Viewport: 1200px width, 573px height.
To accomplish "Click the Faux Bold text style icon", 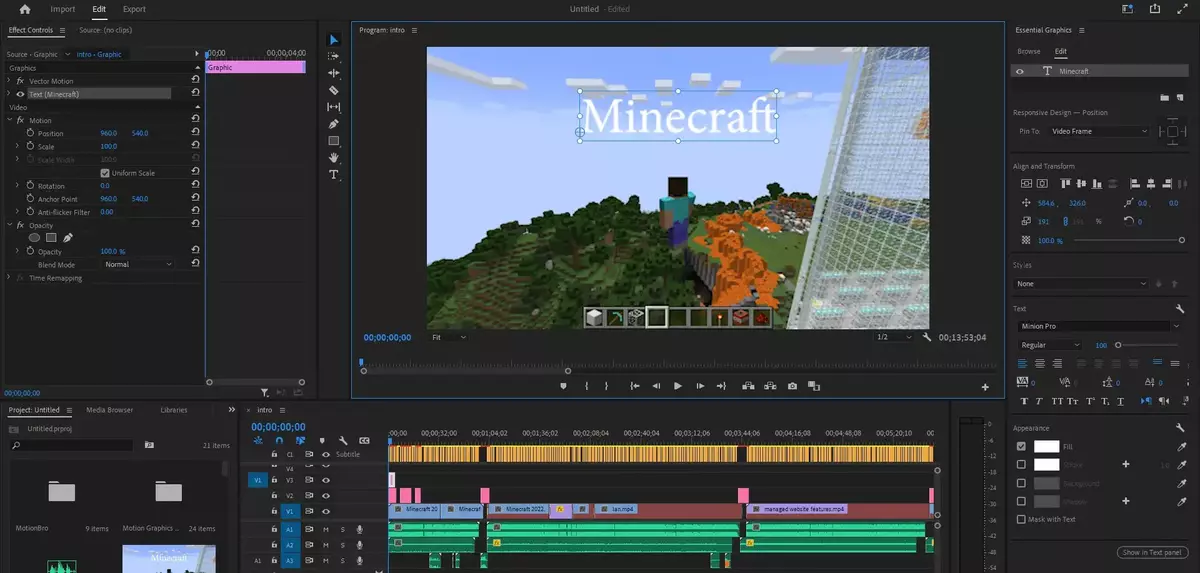I will point(1022,400).
